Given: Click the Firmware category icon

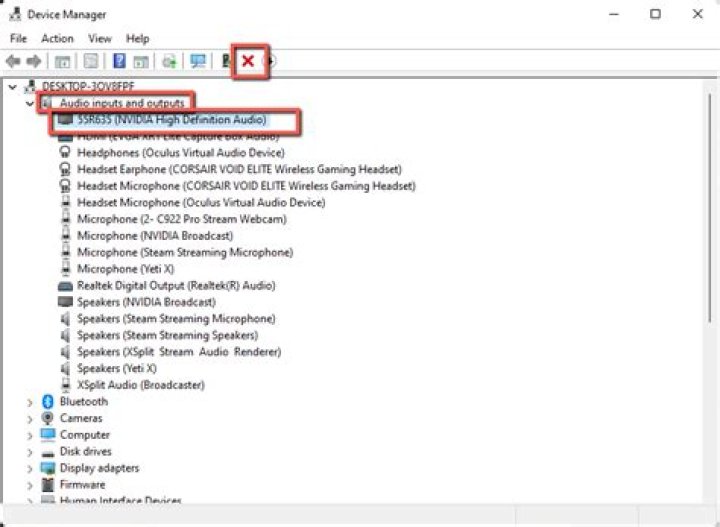Looking at the screenshot, I should point(48,484).
